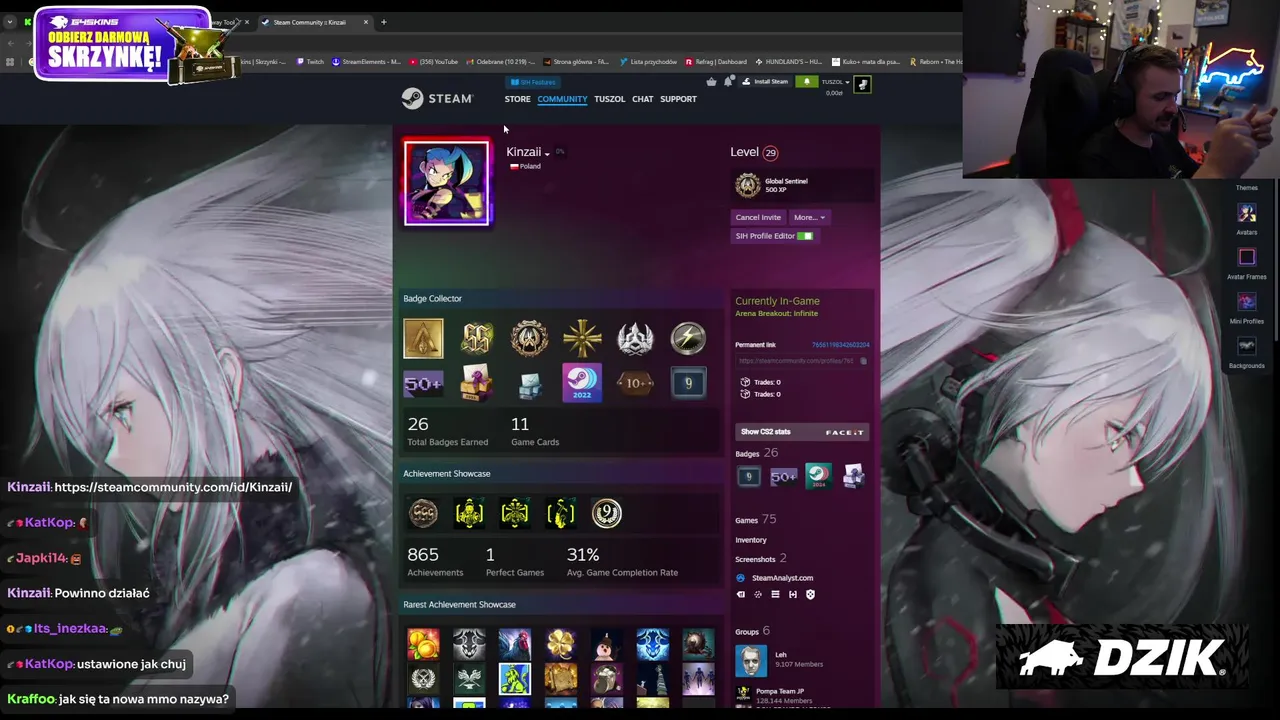Open the Avatars option in sidebar
This screenshot has width=1280, height=720.
pos(1246,219)
